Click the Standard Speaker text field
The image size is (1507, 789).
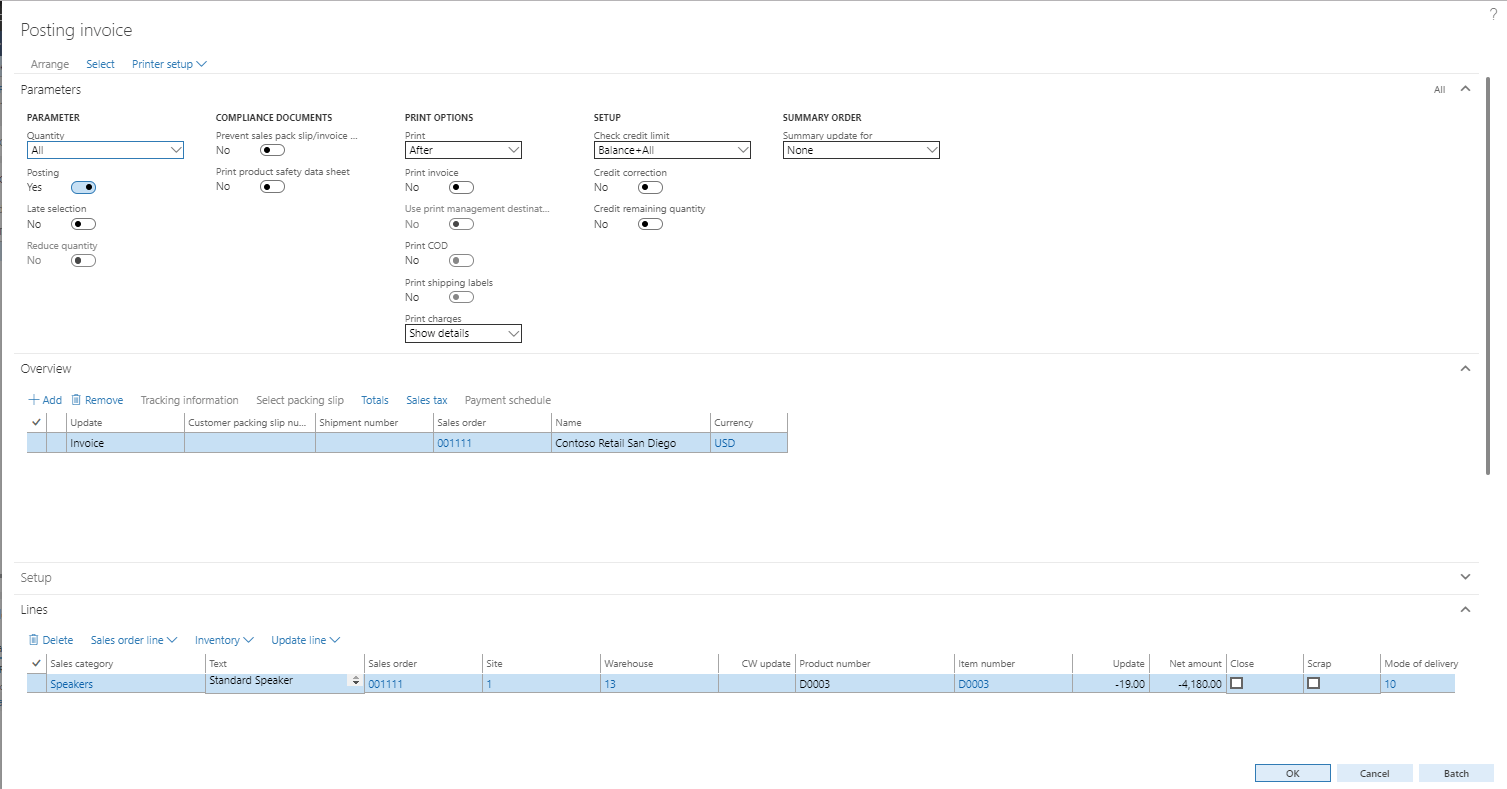276,681
